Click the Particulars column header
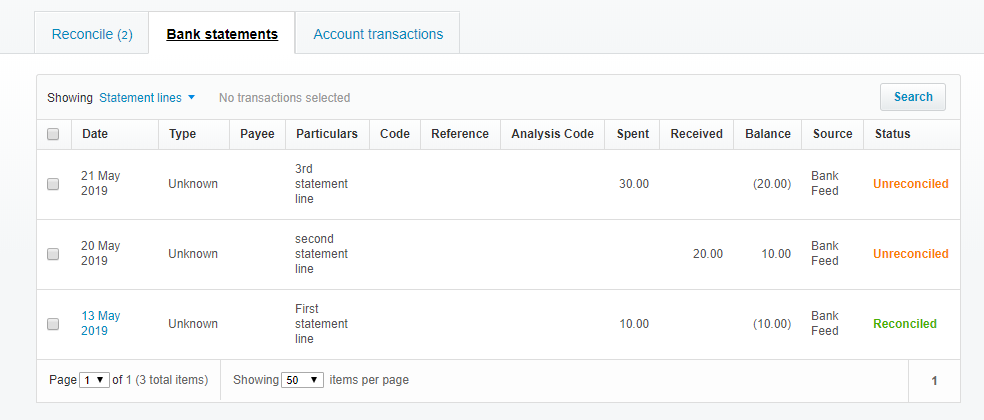 [326, 134]
